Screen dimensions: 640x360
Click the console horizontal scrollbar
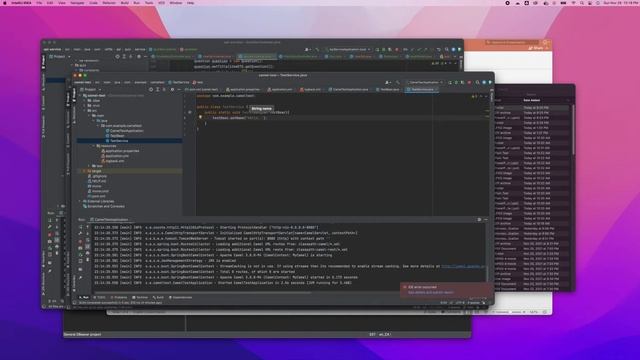coord(202,292)
